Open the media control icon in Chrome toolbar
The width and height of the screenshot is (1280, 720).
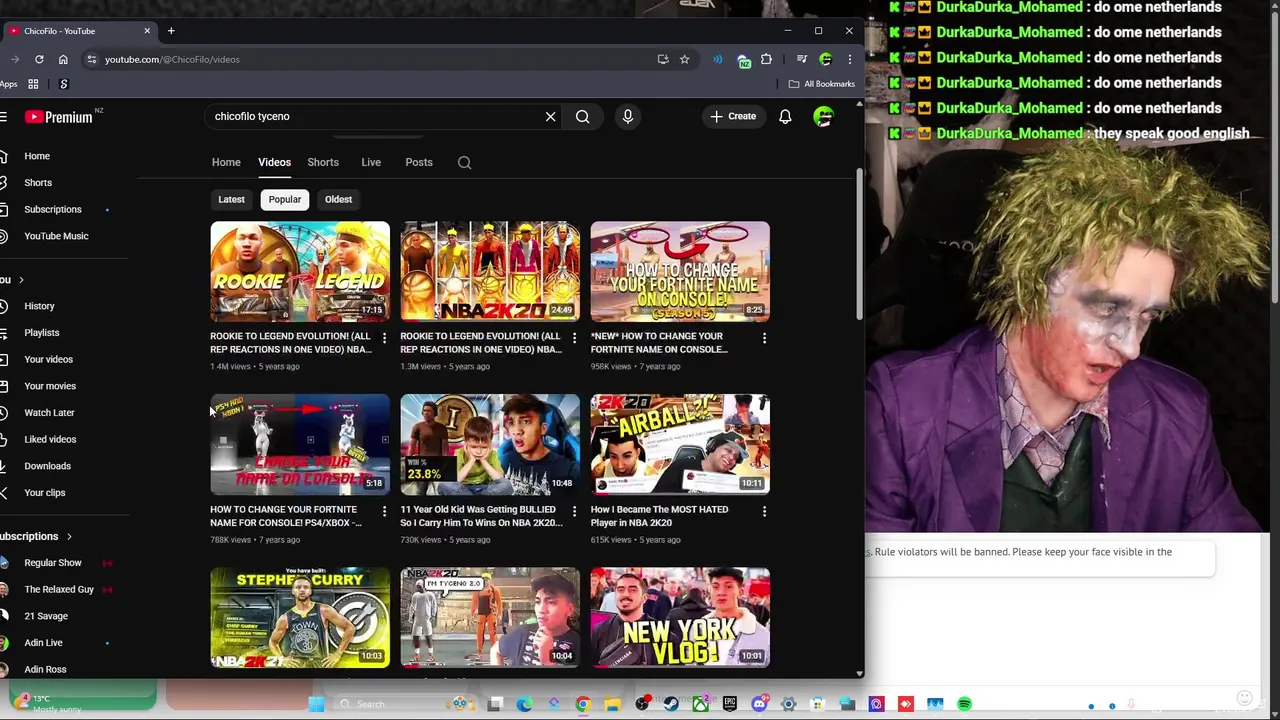pos(801,59)
